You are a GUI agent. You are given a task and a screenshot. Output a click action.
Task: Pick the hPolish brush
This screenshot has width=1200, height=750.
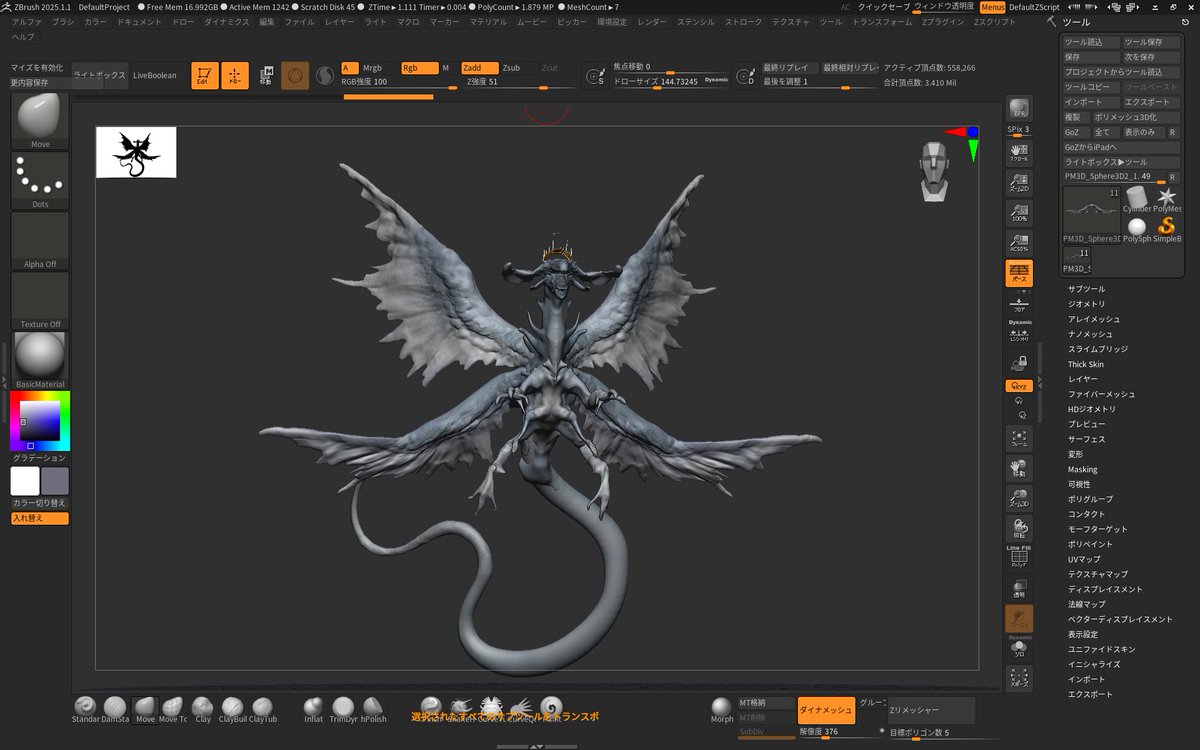click(374, 709)
